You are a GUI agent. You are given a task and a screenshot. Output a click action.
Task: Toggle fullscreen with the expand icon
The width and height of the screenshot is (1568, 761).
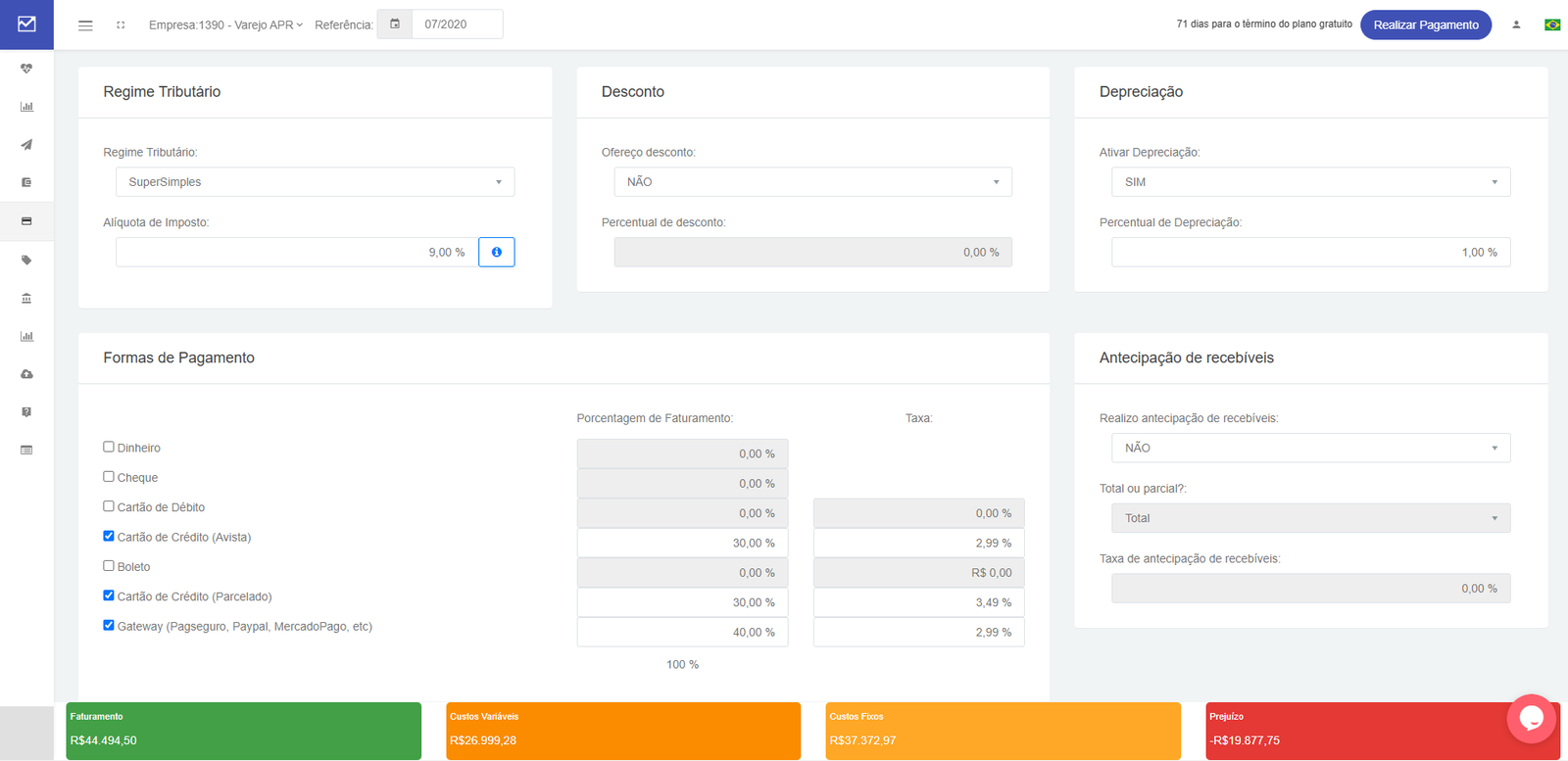(x=121, y=25)
